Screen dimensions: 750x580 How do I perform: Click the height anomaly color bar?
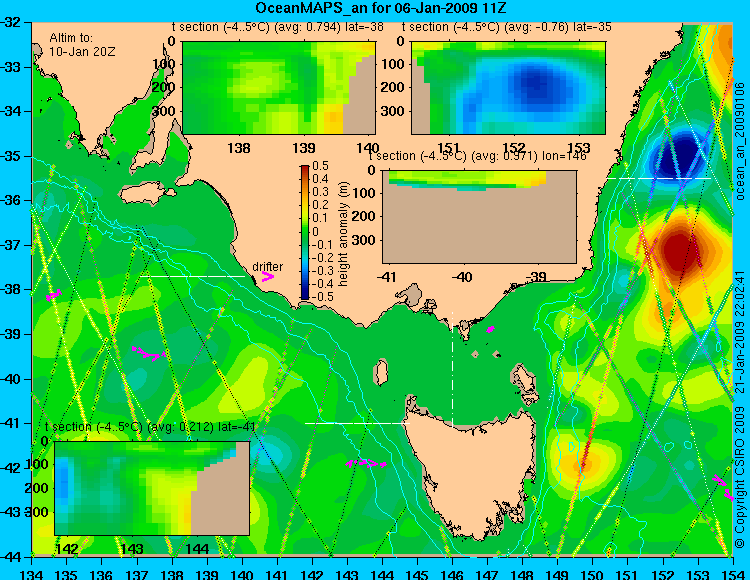pyautogui.click(x=305, y=232)
